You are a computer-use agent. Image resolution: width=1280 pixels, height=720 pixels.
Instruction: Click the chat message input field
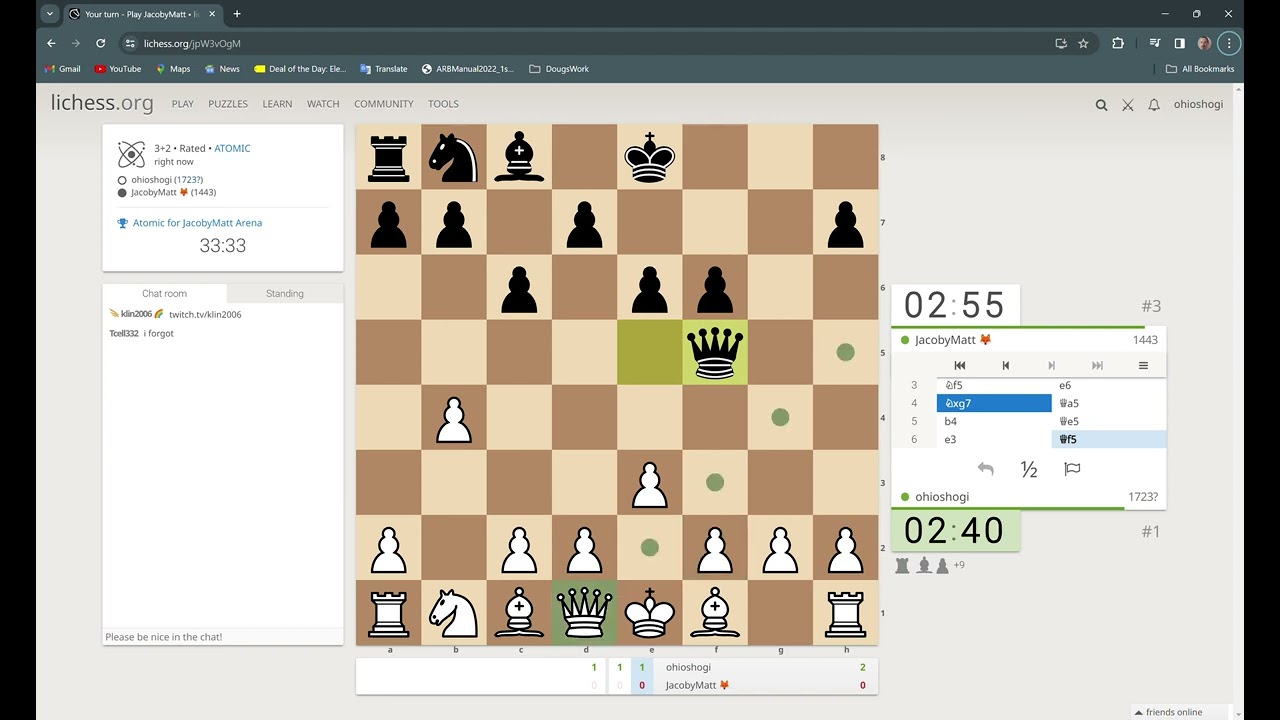pyautogui.click(x=223, y=637)
